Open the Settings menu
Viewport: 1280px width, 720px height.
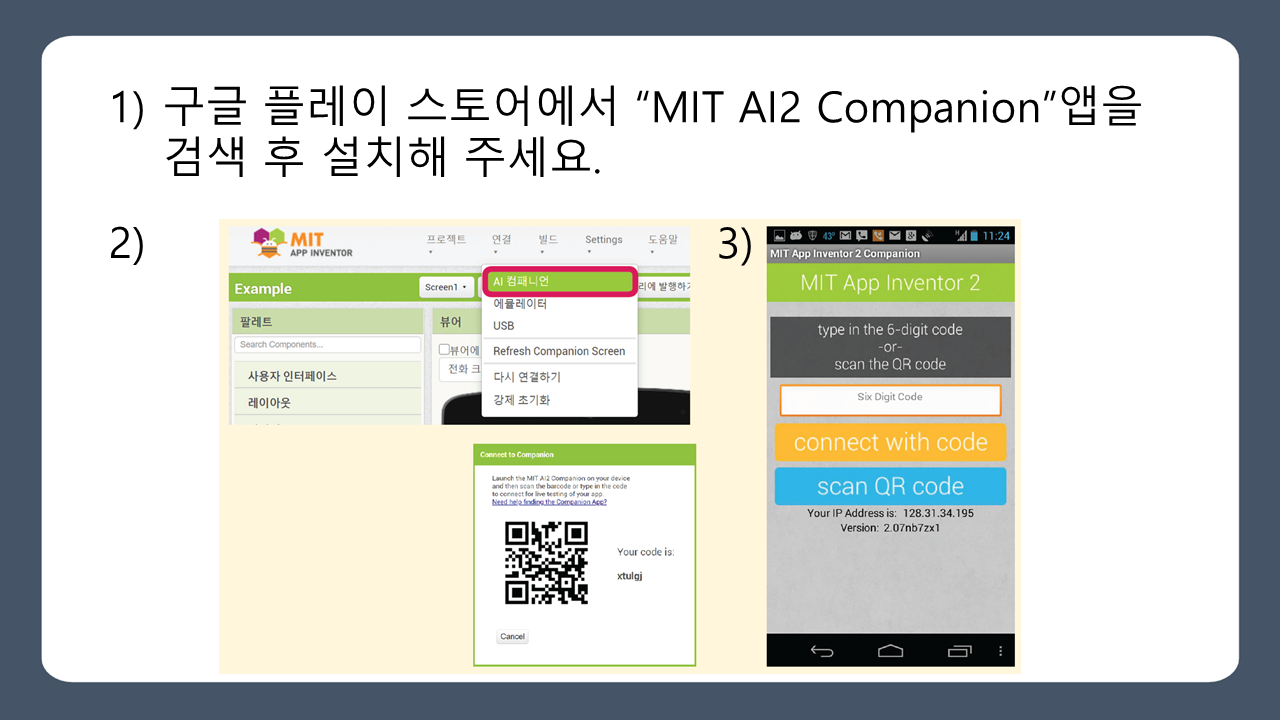pyautogui.click(x=603, y=239)
